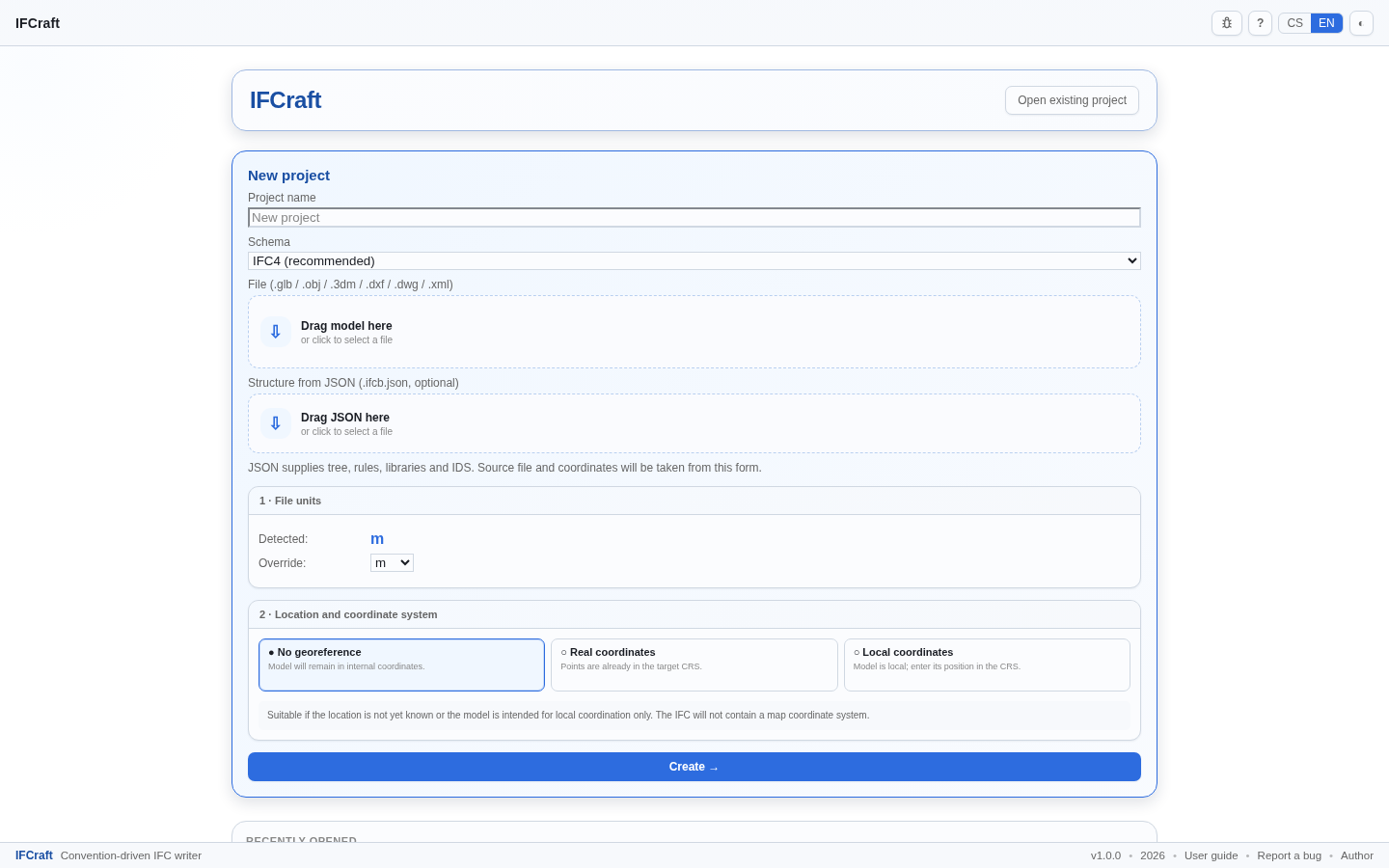Switch language to EN
1389x868 pixels.
click(x=1326, y=23)
